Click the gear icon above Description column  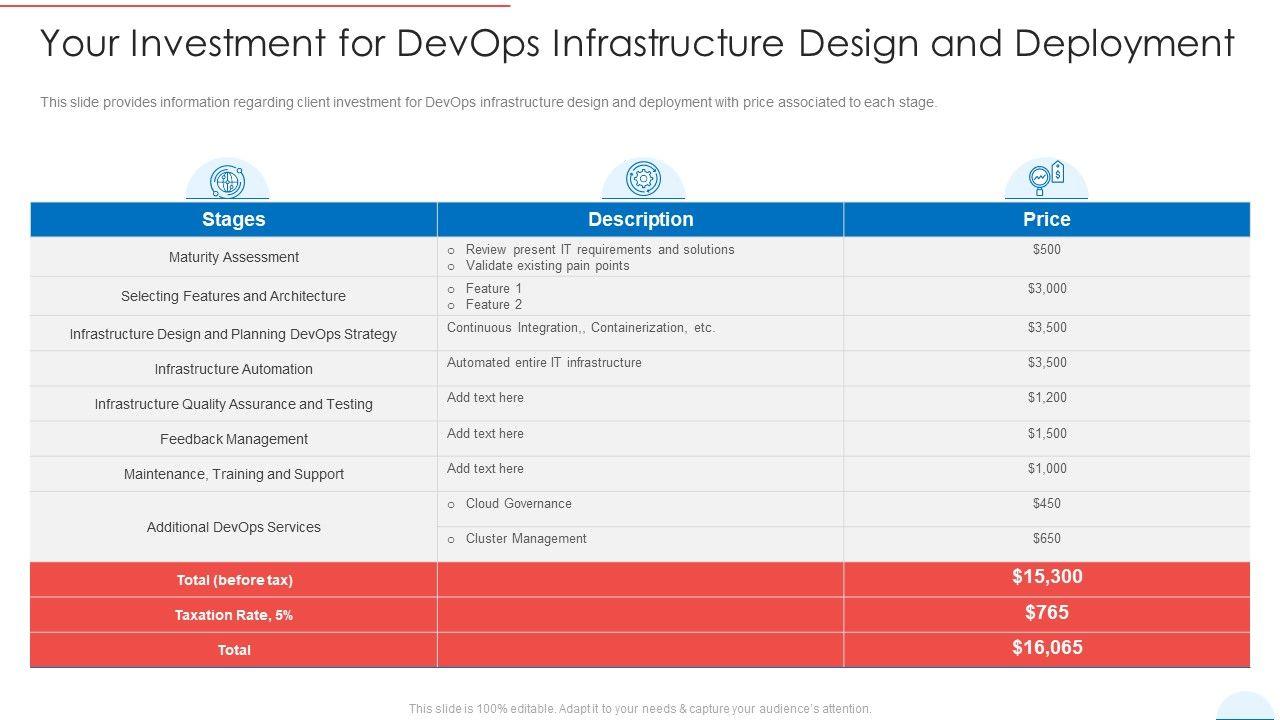tap(642, 180)
